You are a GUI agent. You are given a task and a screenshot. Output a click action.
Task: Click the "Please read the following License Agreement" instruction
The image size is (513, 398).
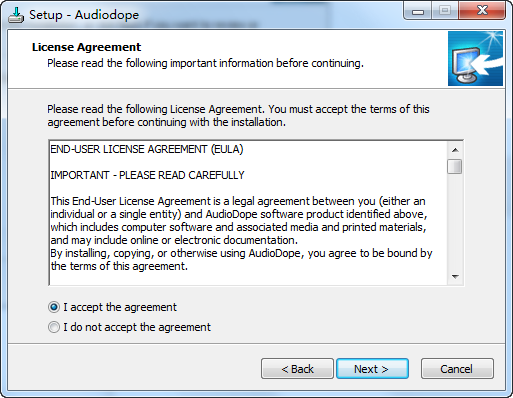pos(238,116)
